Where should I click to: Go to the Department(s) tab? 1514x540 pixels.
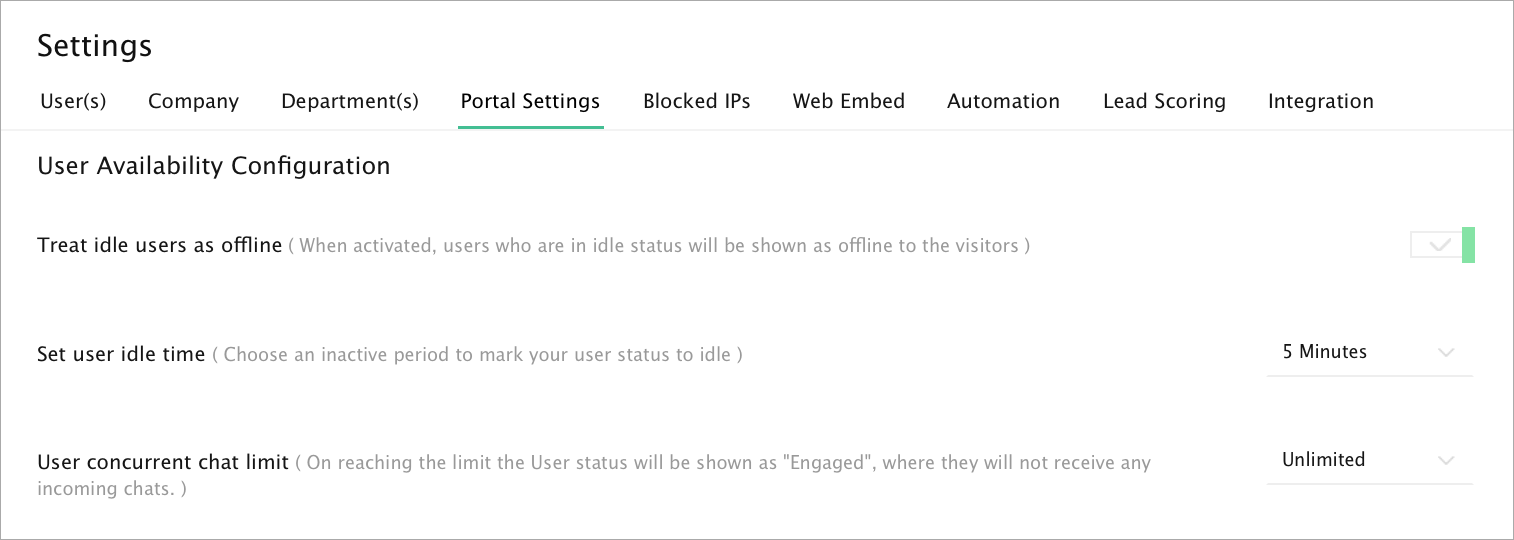(350, 101)
